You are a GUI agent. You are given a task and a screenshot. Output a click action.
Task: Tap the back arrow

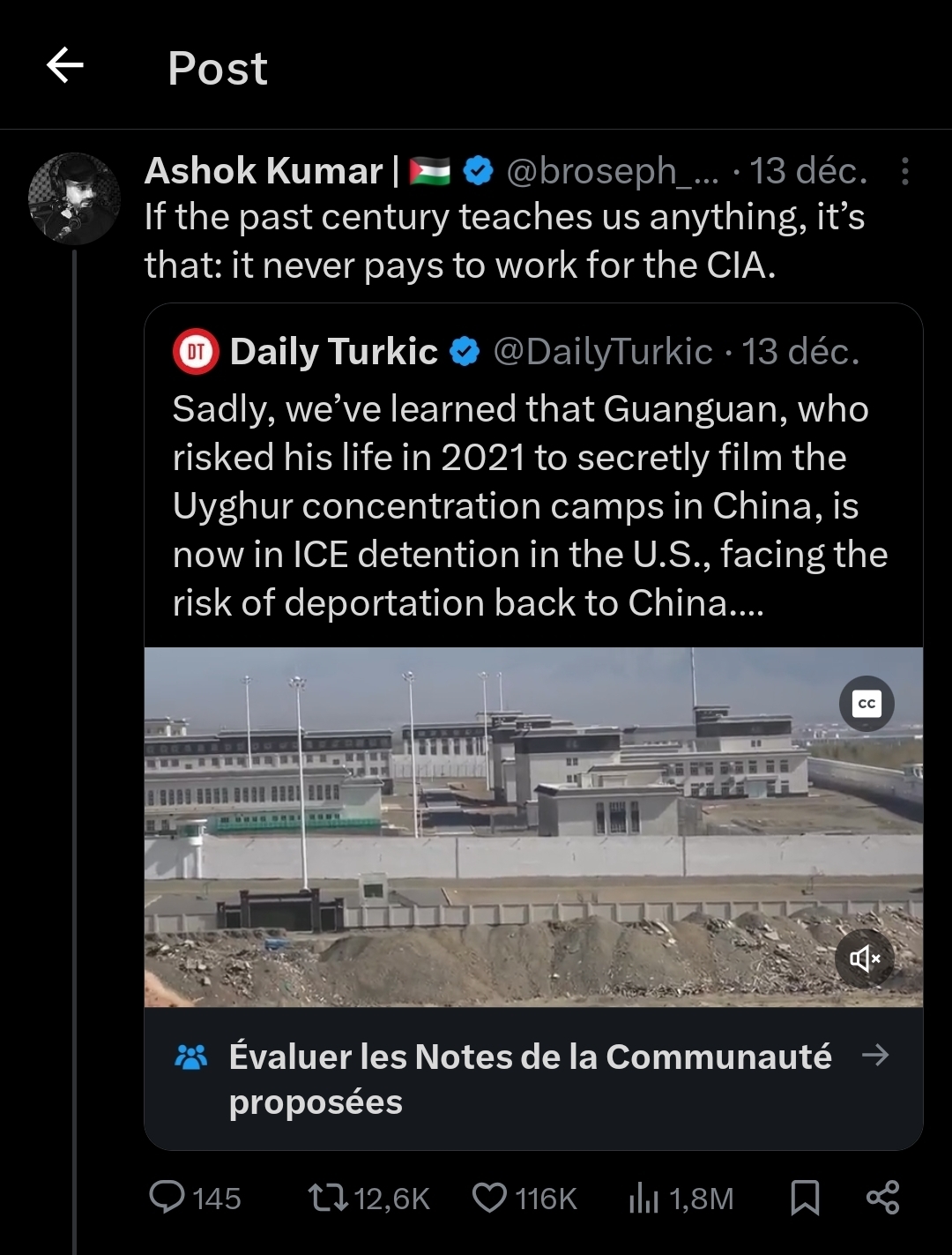[x=65, y=65]
